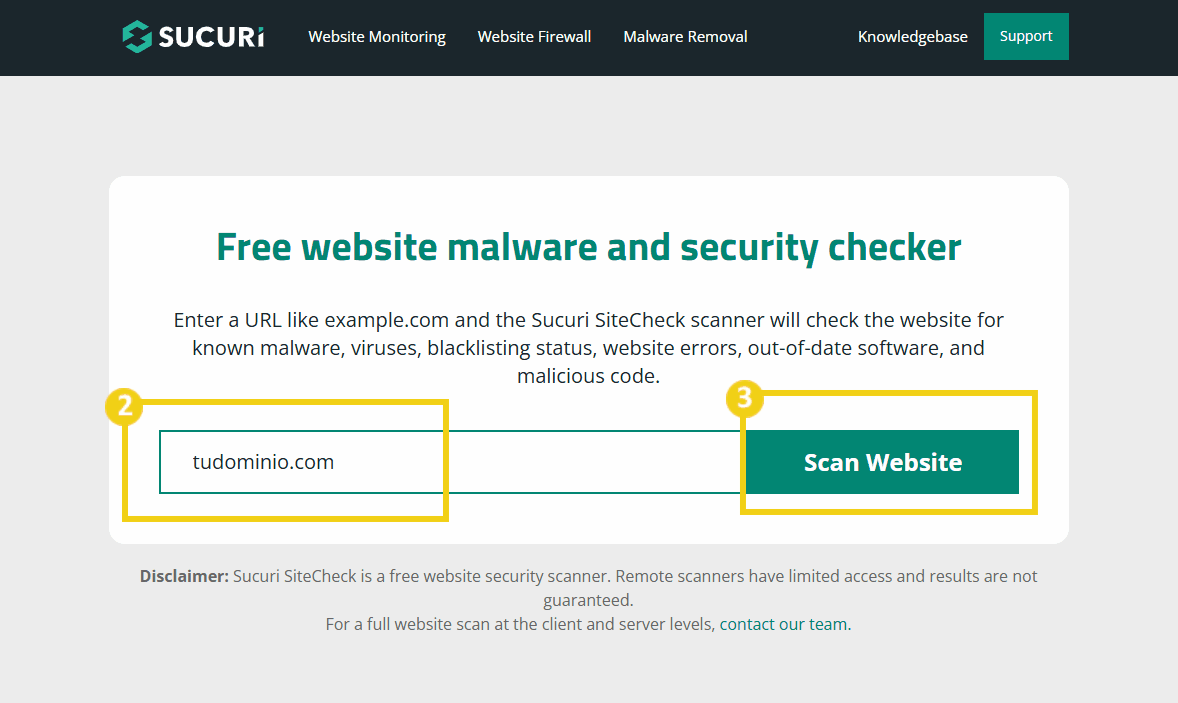Image resolution: width=1178 pixels, height=703 pixels.
Task: Open the Knowledgebase link
Action: 912,37
